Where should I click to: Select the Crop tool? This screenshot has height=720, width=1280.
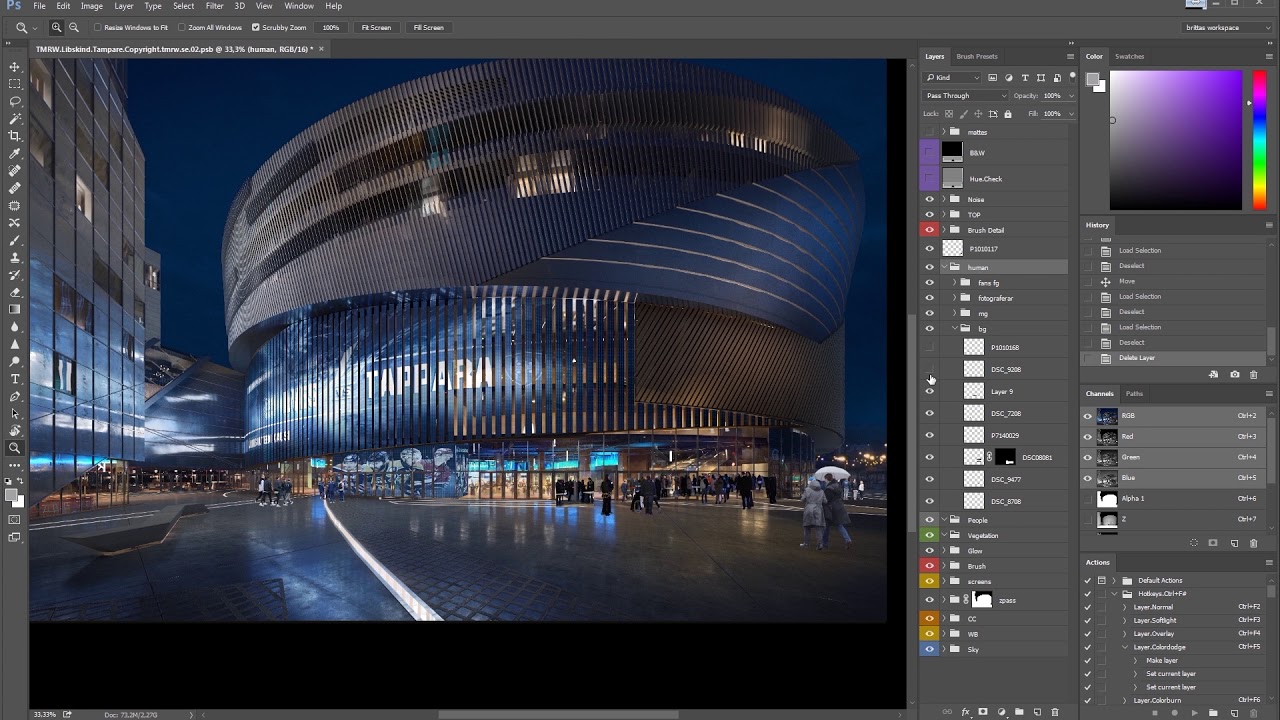(x=15, y=136)
